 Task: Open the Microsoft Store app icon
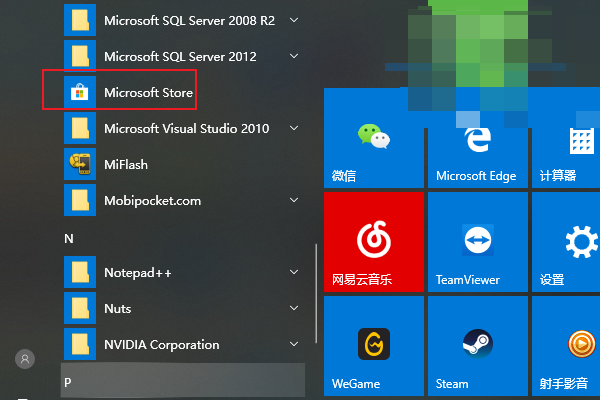[80, 92]
